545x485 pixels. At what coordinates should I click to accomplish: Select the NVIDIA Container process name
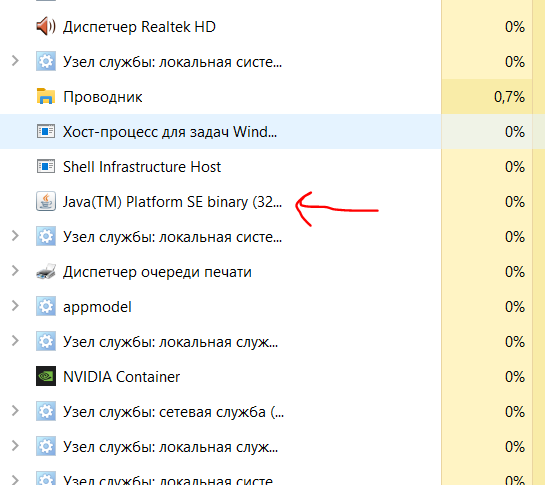point(122,377)
